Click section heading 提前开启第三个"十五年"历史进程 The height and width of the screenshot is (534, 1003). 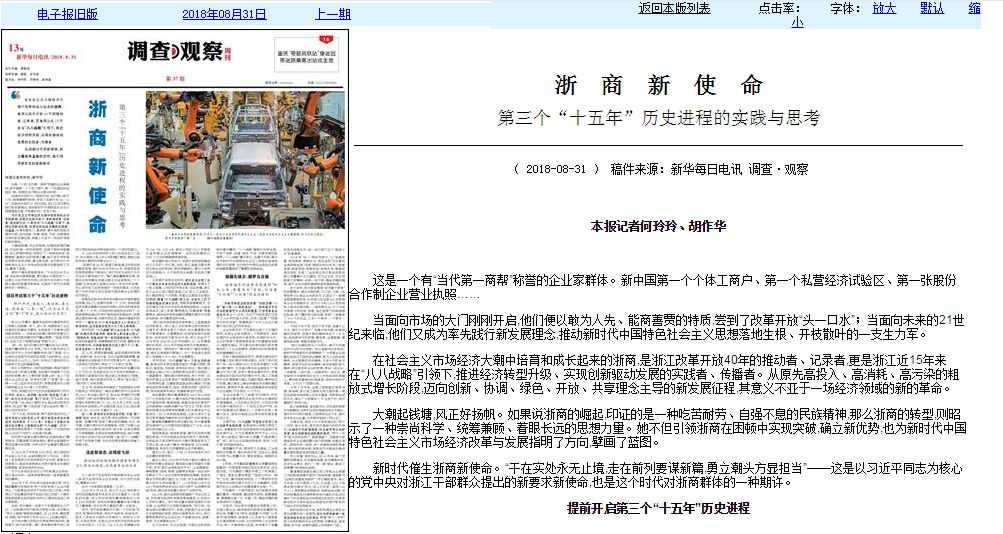(x=658, y=508)
